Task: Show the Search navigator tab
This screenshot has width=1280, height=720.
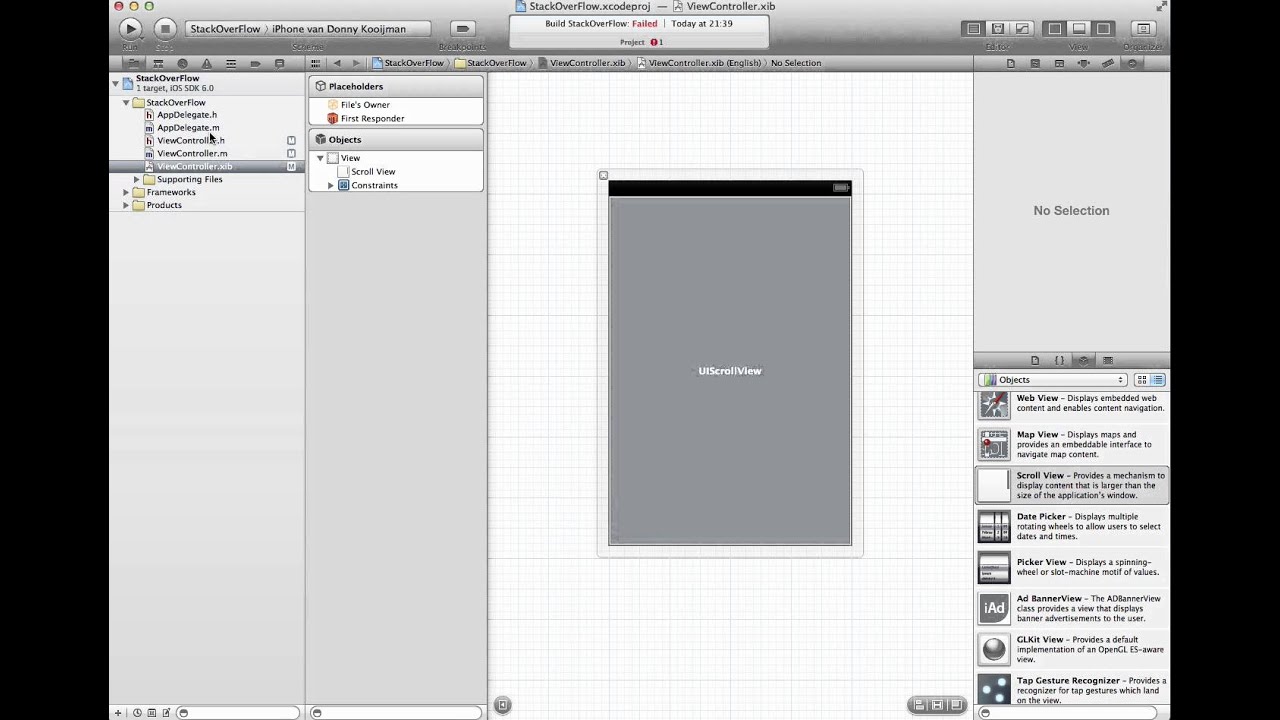Action: pyautogui.click(x=182, y=63)
